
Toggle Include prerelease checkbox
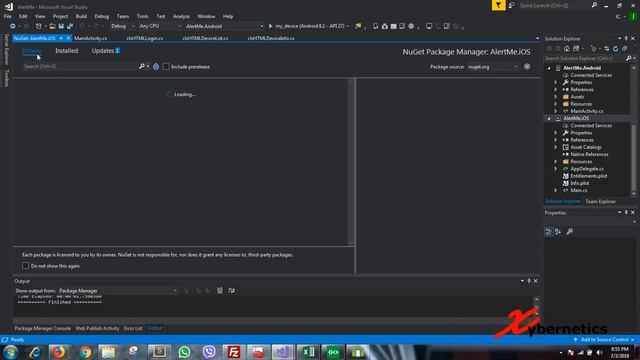tap(166, 67)
